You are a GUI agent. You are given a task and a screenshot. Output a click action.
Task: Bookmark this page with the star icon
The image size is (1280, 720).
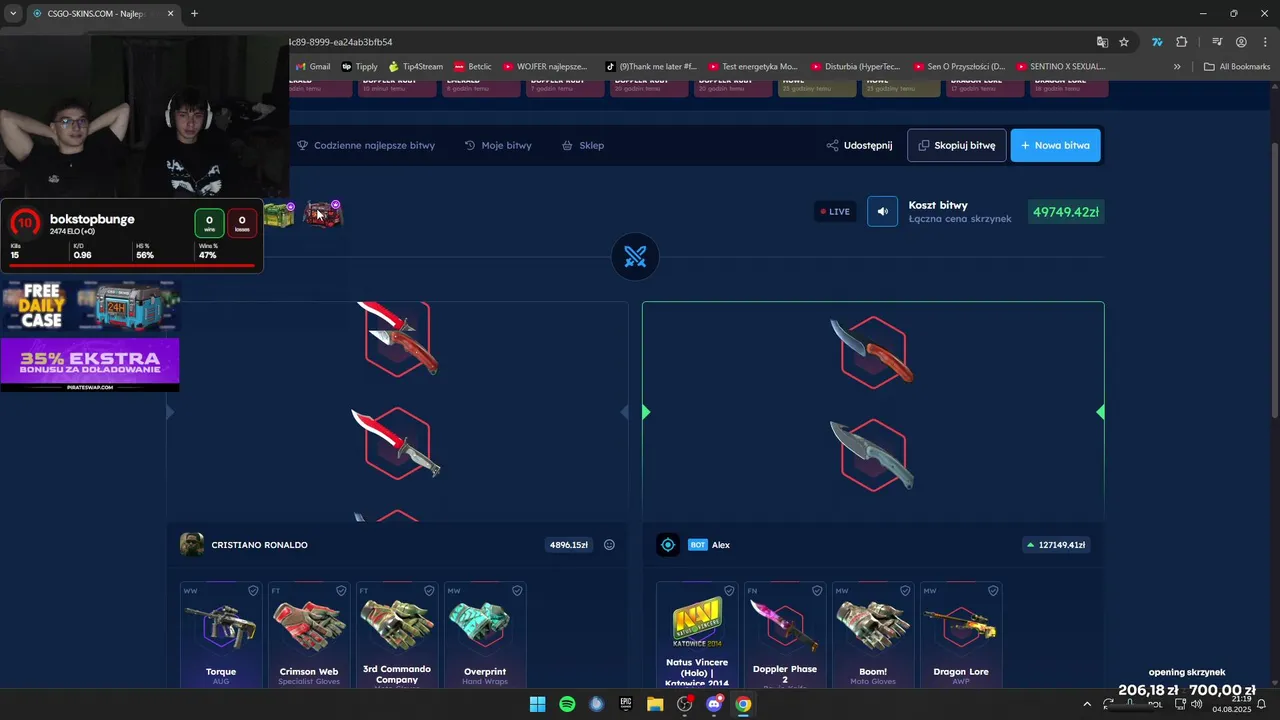click(x=1124, y=42)
